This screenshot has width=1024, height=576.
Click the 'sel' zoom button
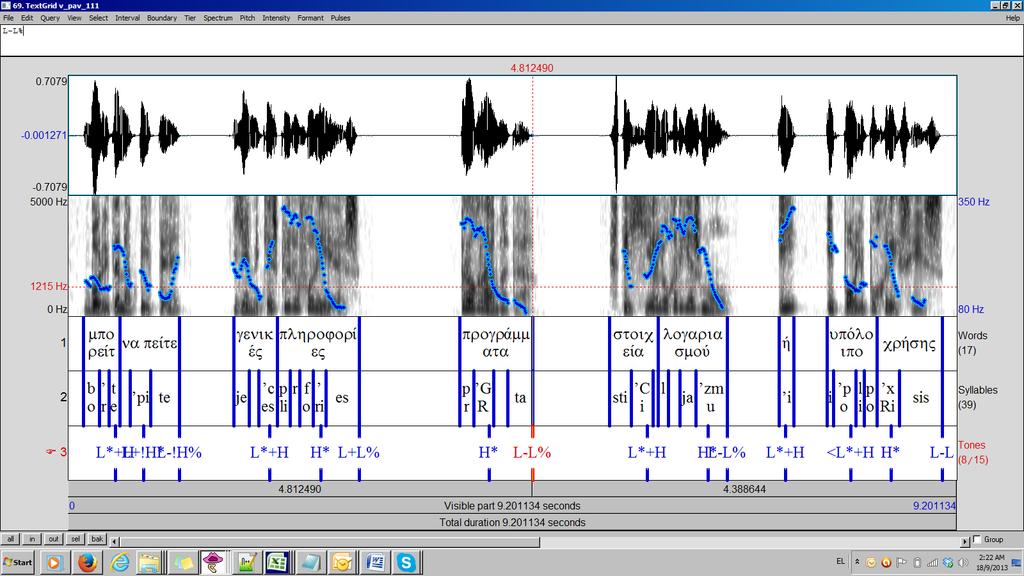pos(75,539)
